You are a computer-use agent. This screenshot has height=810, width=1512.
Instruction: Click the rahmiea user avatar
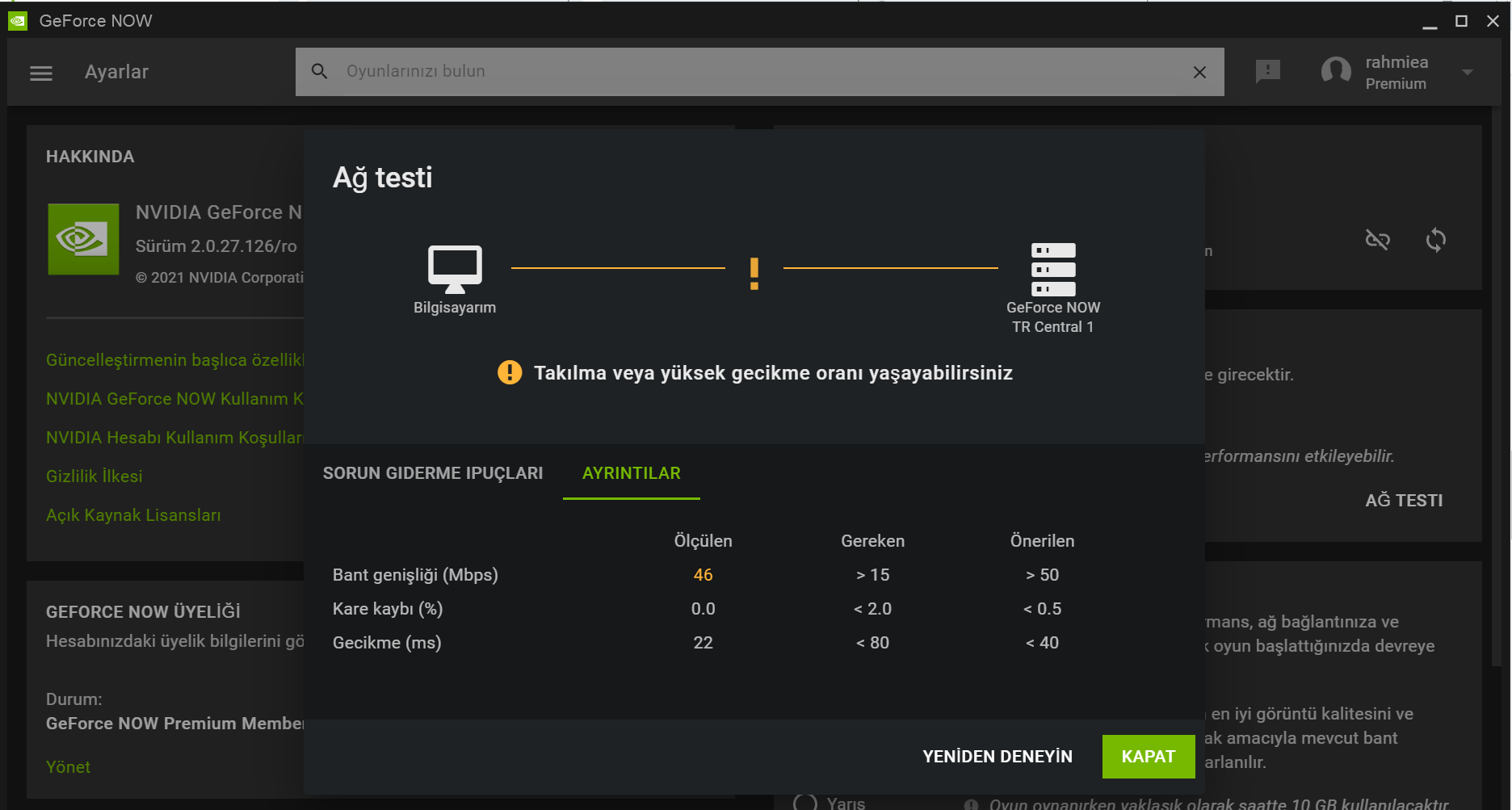click(1336, 71)
